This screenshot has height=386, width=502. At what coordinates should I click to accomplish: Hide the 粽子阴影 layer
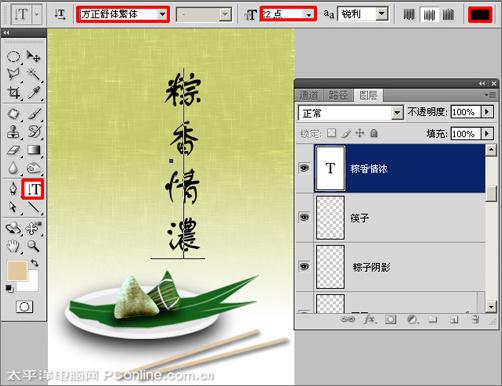[x=304, y=267]
